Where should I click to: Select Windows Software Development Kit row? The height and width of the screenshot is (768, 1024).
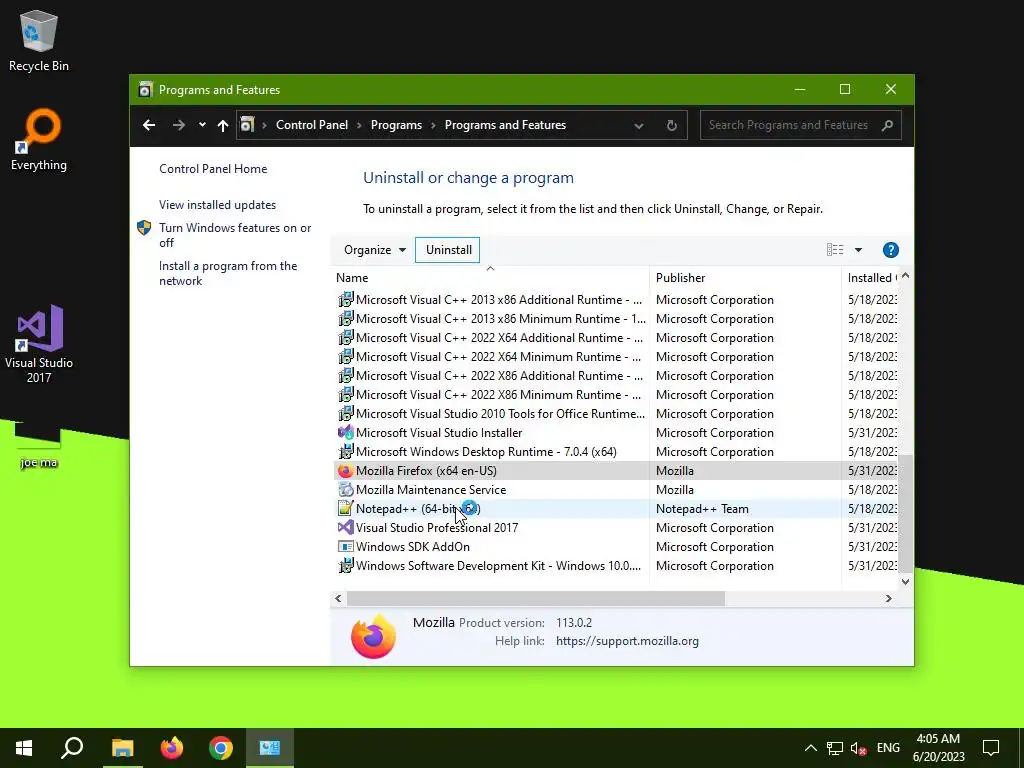(x=615, y=565)
